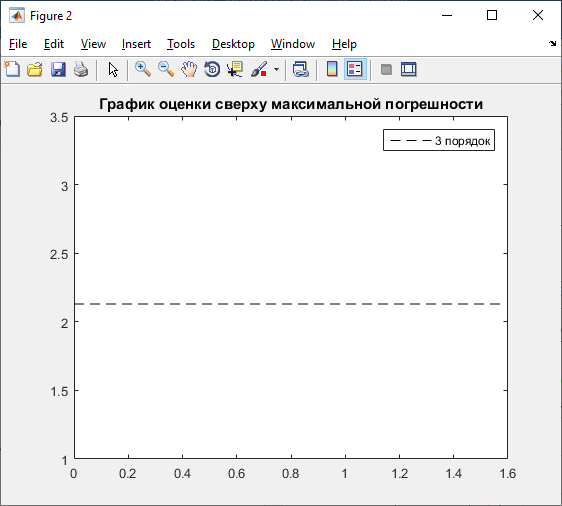Open the Help menu

[344, 44]
